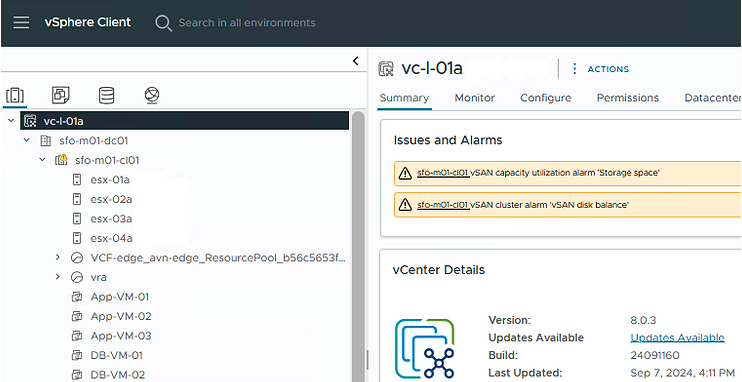Collapse the vc-l-01a vCenter tree node
The width and height of the screenshot is (742, 382).
[x=11, y=121]
